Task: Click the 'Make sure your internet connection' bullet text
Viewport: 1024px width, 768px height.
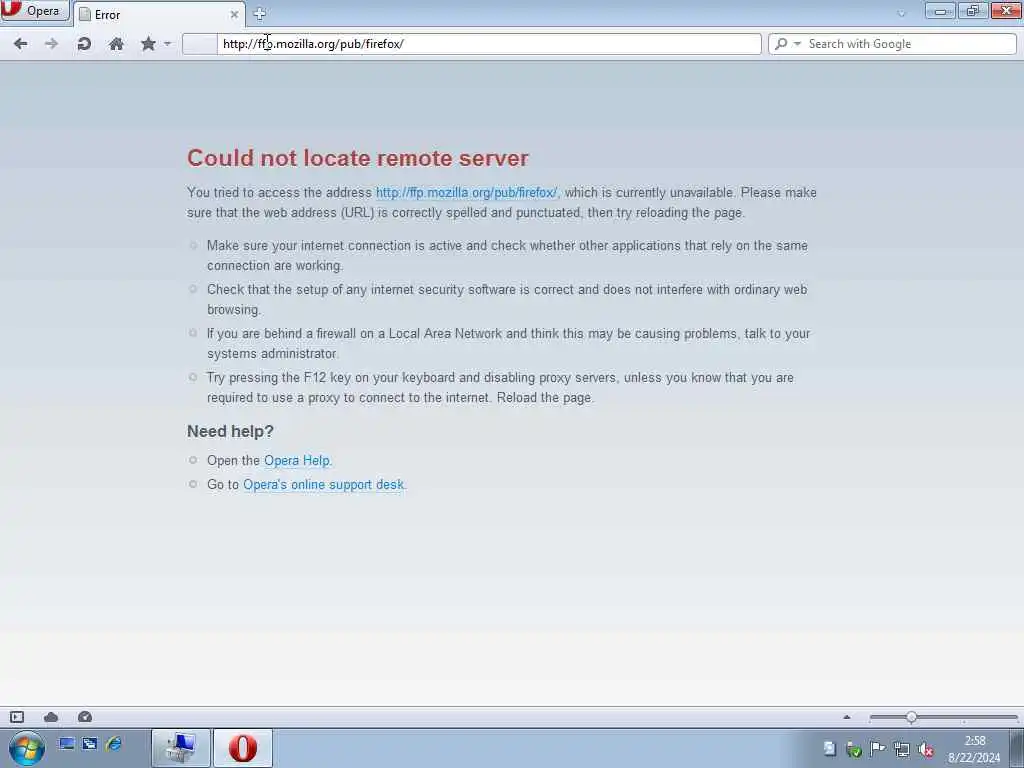Action: click(x=507, y=255)
